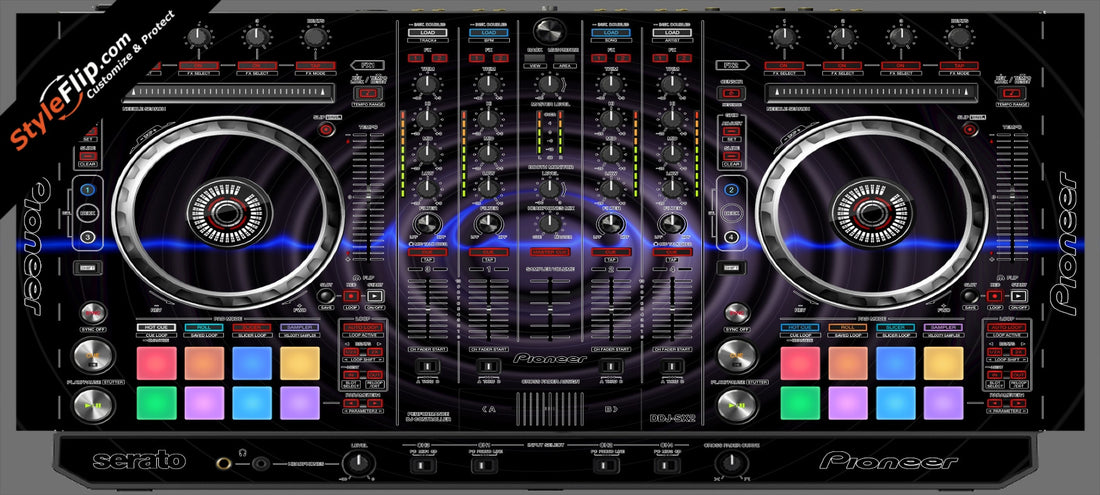Click the right deck CENSOR button
Viewport: 1100px width, 495px height.
point(732,94)
